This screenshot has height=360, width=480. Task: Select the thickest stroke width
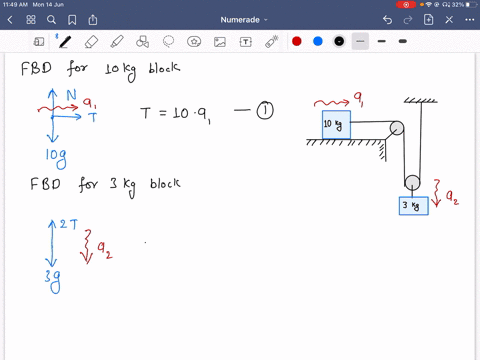coord(403,41)
